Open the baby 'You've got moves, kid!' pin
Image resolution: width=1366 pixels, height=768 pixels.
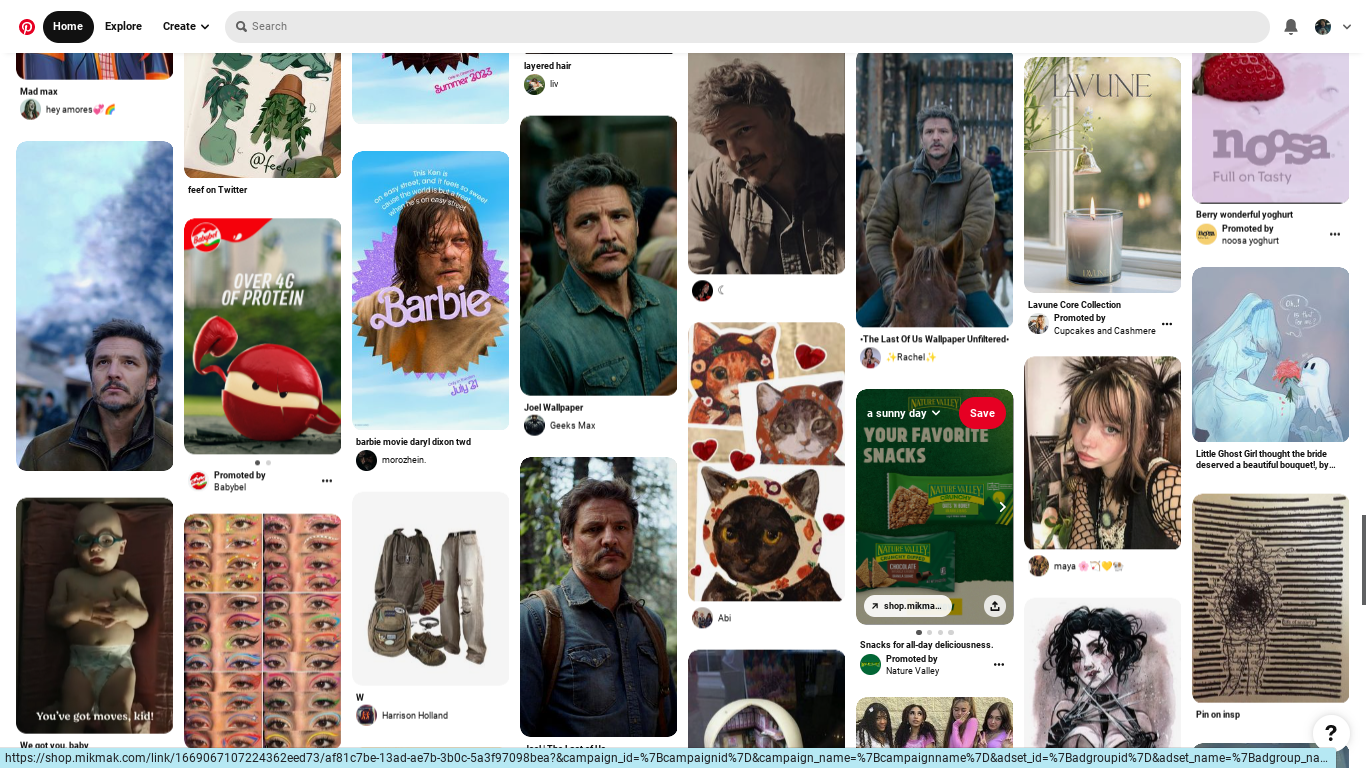[94, 616]
